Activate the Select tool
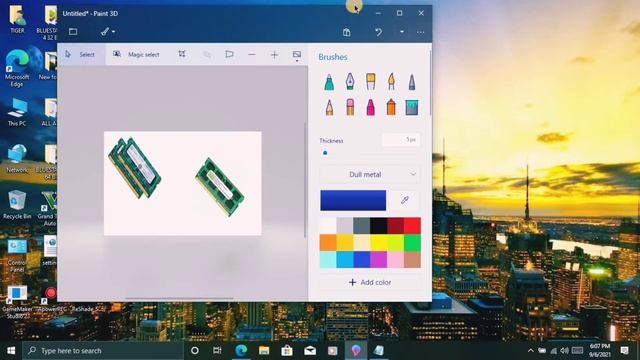640x360 pixels. point(81,54)
